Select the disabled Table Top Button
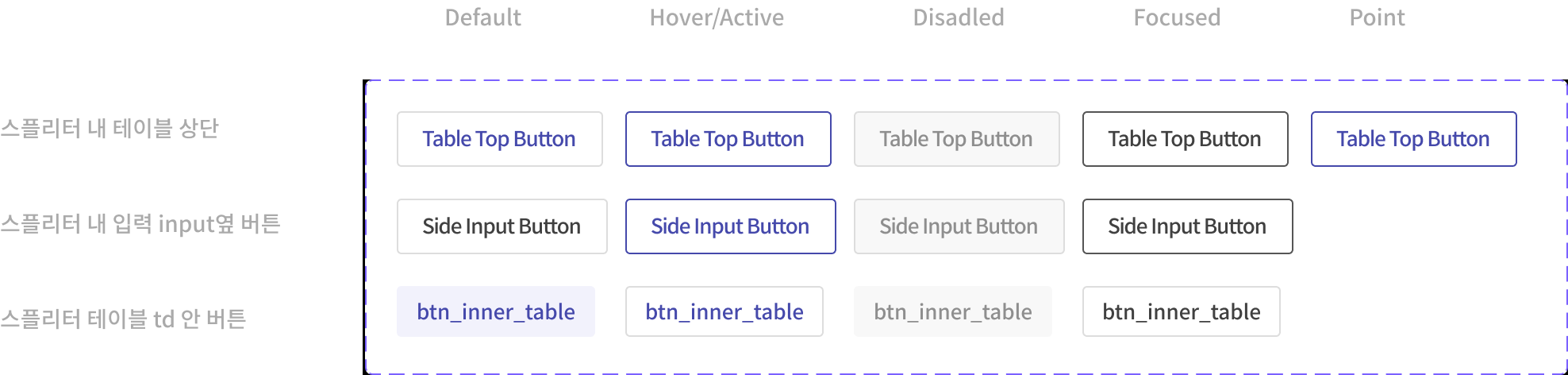The height and width of the screenshot is (375, 1568). click(957, 139)
